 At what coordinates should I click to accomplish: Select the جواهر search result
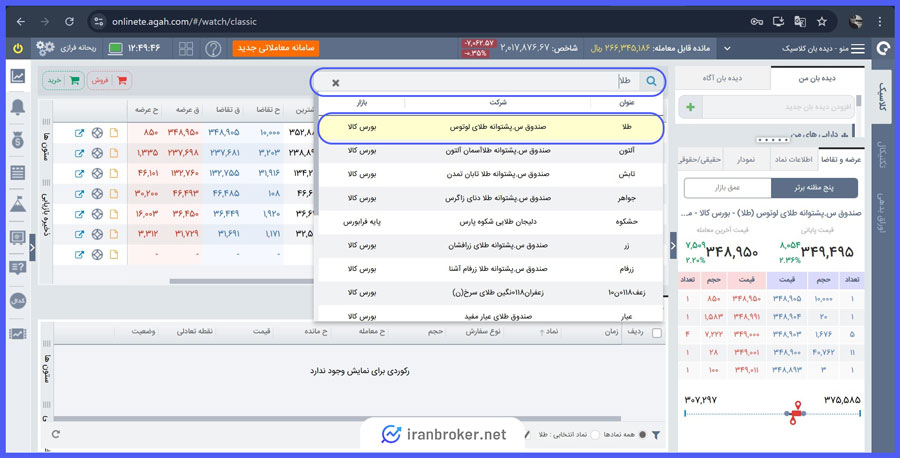(491, 198)
